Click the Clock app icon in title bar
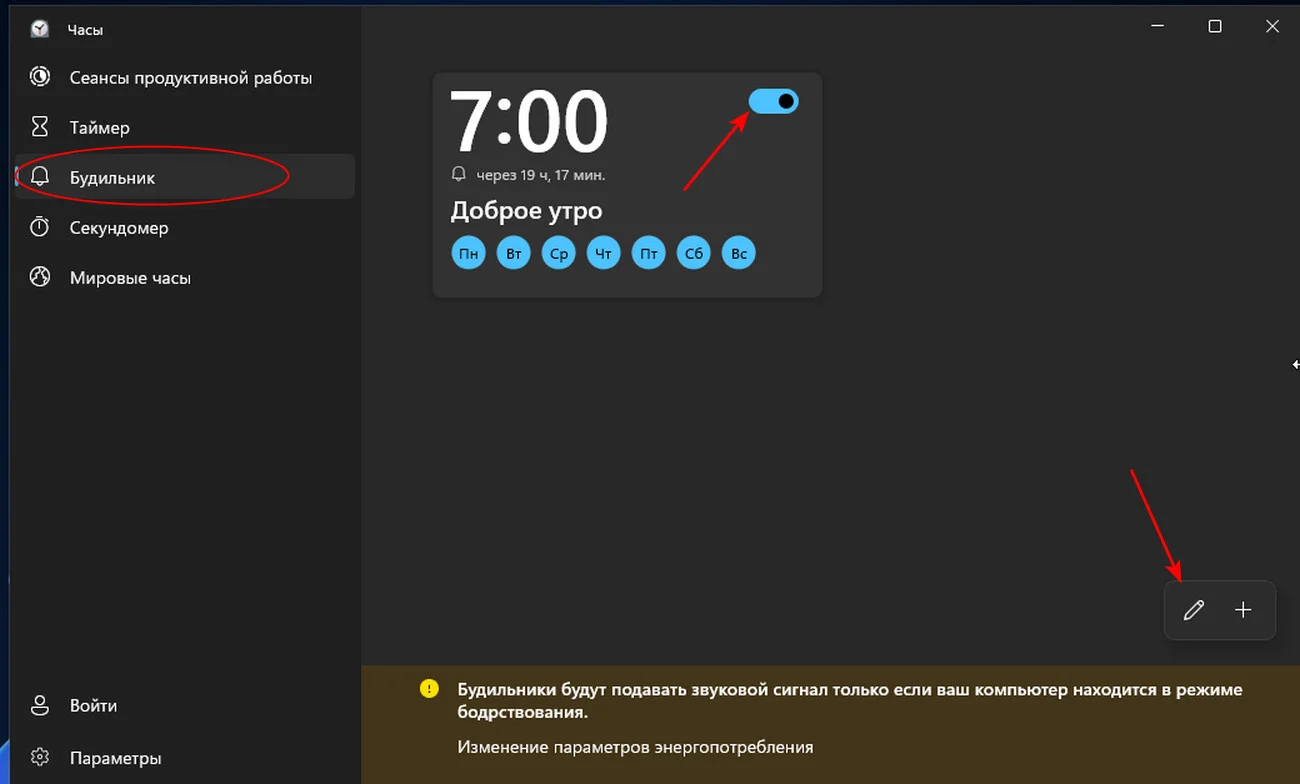Viewport: 1300px width, 784px height. (x=40, y=29)
